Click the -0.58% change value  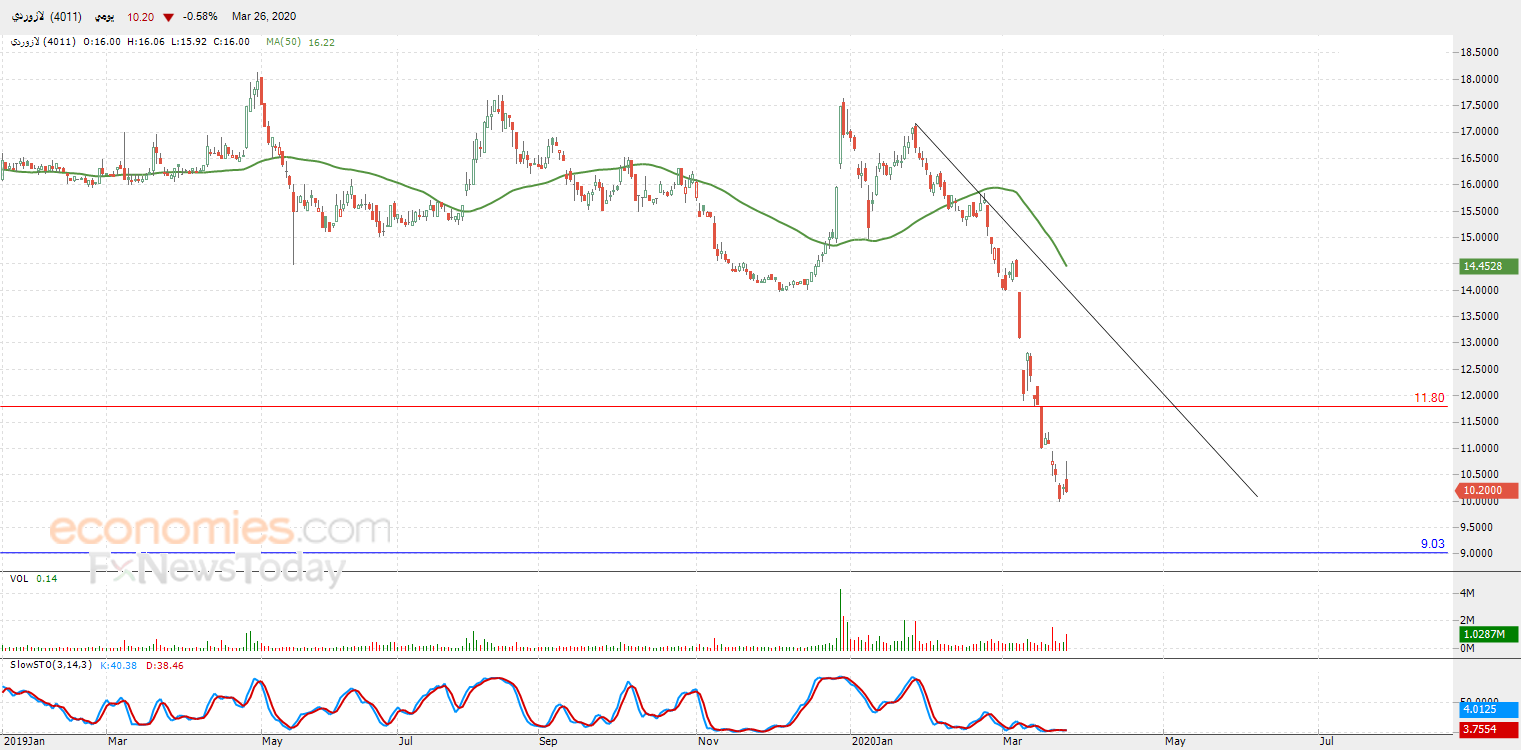(200, 17)
